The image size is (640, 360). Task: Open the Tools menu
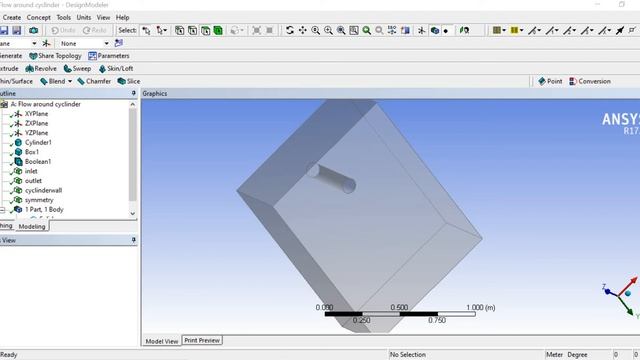pyautogui.click(x=63, y=18)
